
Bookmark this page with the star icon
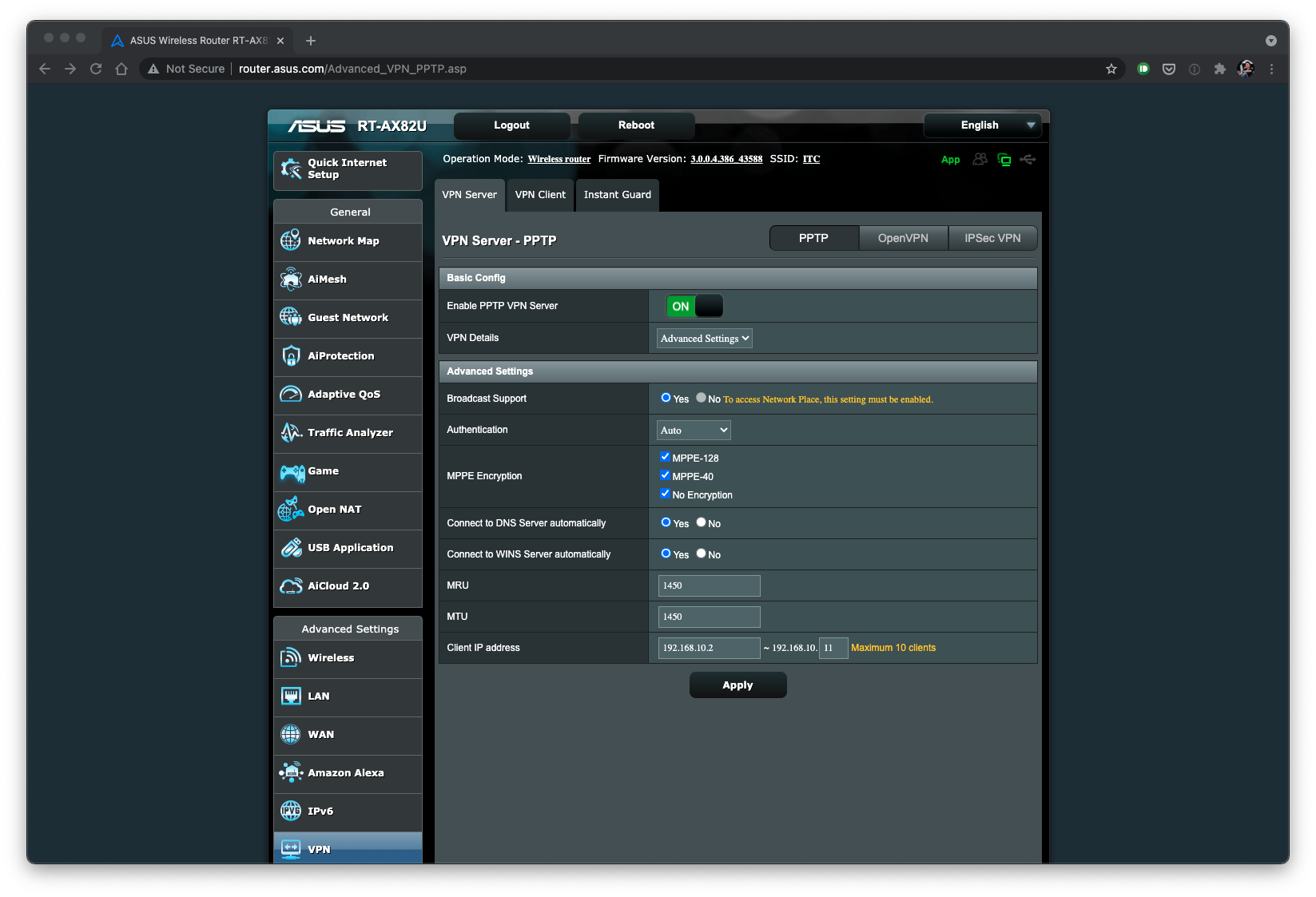pos(1111,69)
